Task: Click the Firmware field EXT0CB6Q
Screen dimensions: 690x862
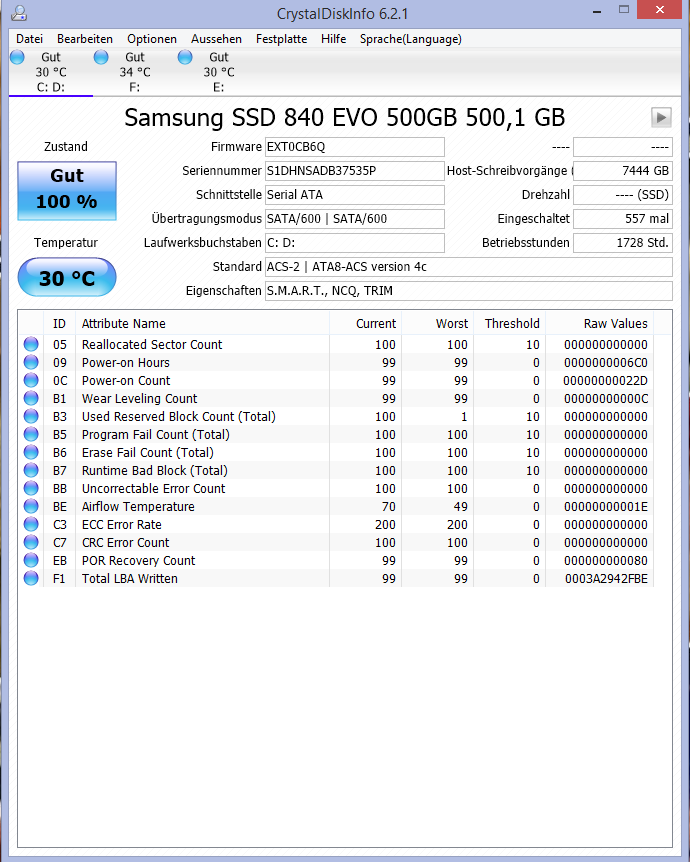Action: coord(355,147)
